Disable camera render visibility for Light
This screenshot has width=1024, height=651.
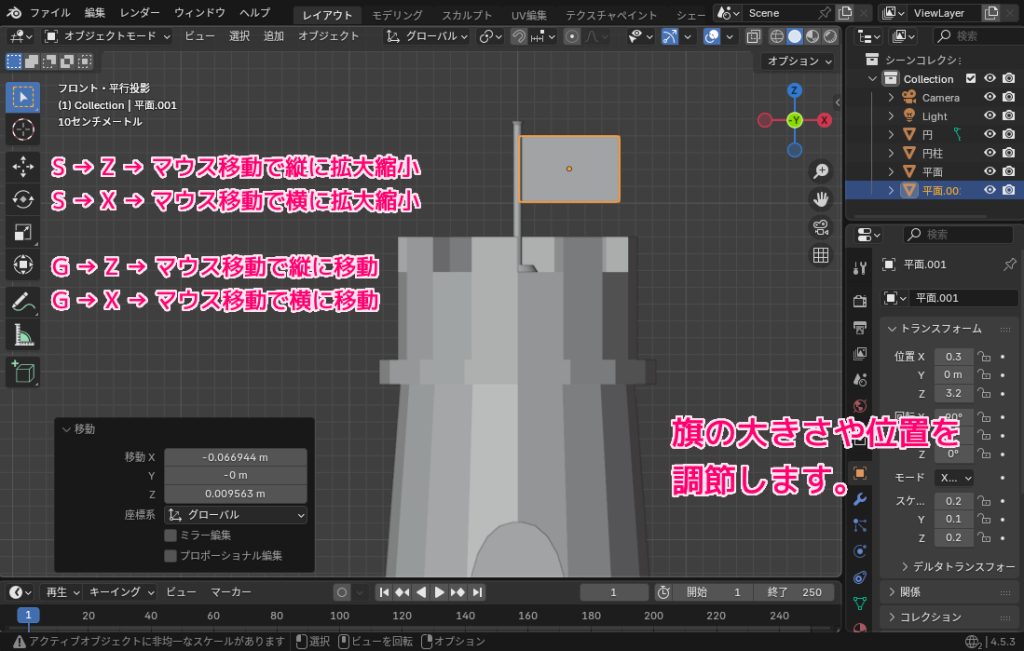1009,117
